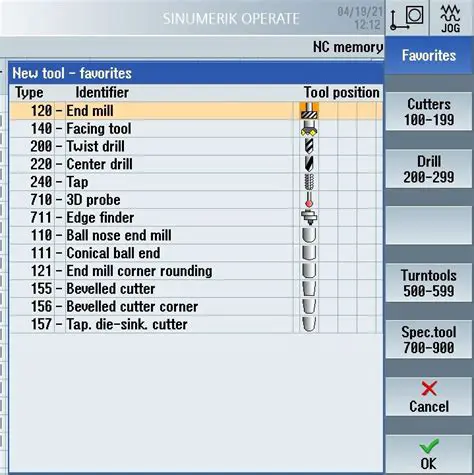Click the Ball nose end mill icon
Viewport: 474px width, 475px height.
click(309, 235)
